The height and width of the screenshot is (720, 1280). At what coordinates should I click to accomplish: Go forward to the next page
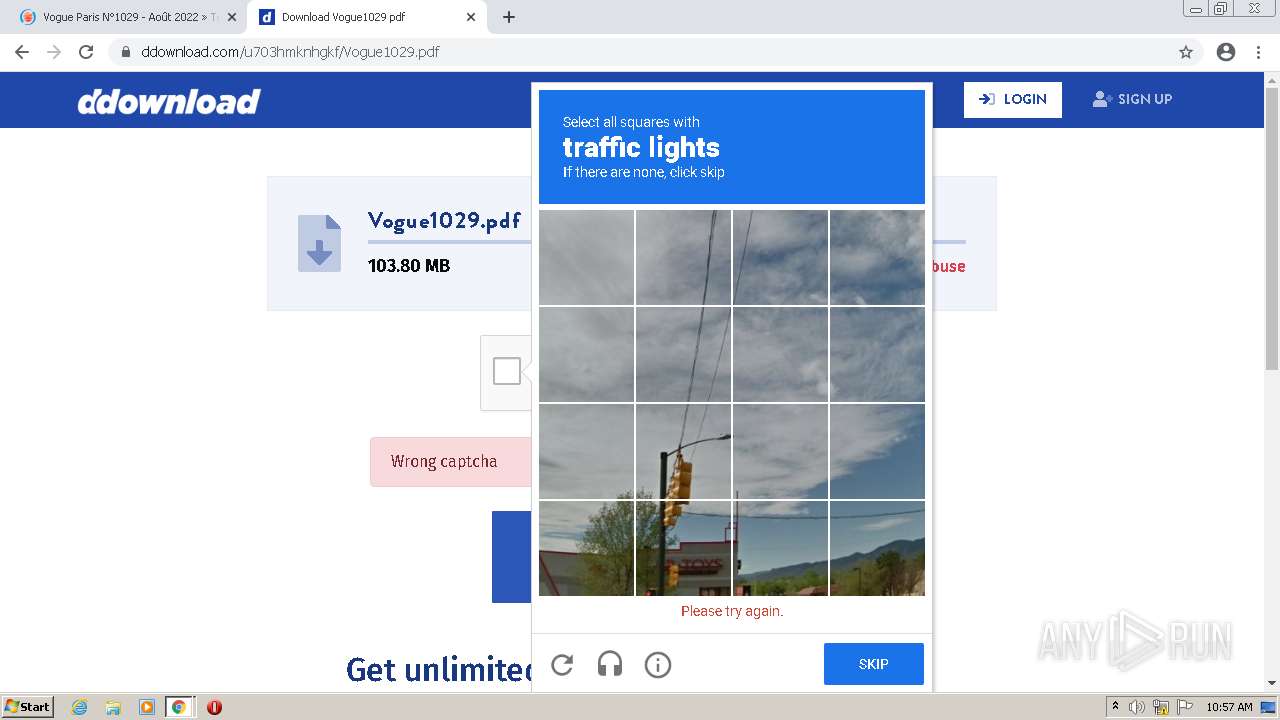coord(54,52)
